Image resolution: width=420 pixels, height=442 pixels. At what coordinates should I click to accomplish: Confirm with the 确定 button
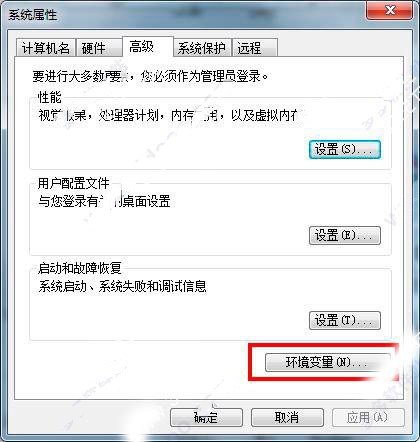206,417
